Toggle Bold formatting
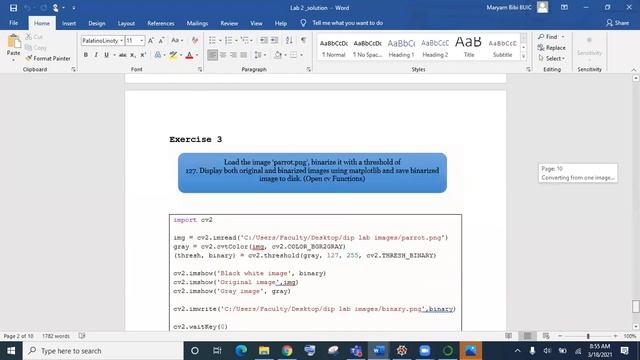 coord(86,55)
